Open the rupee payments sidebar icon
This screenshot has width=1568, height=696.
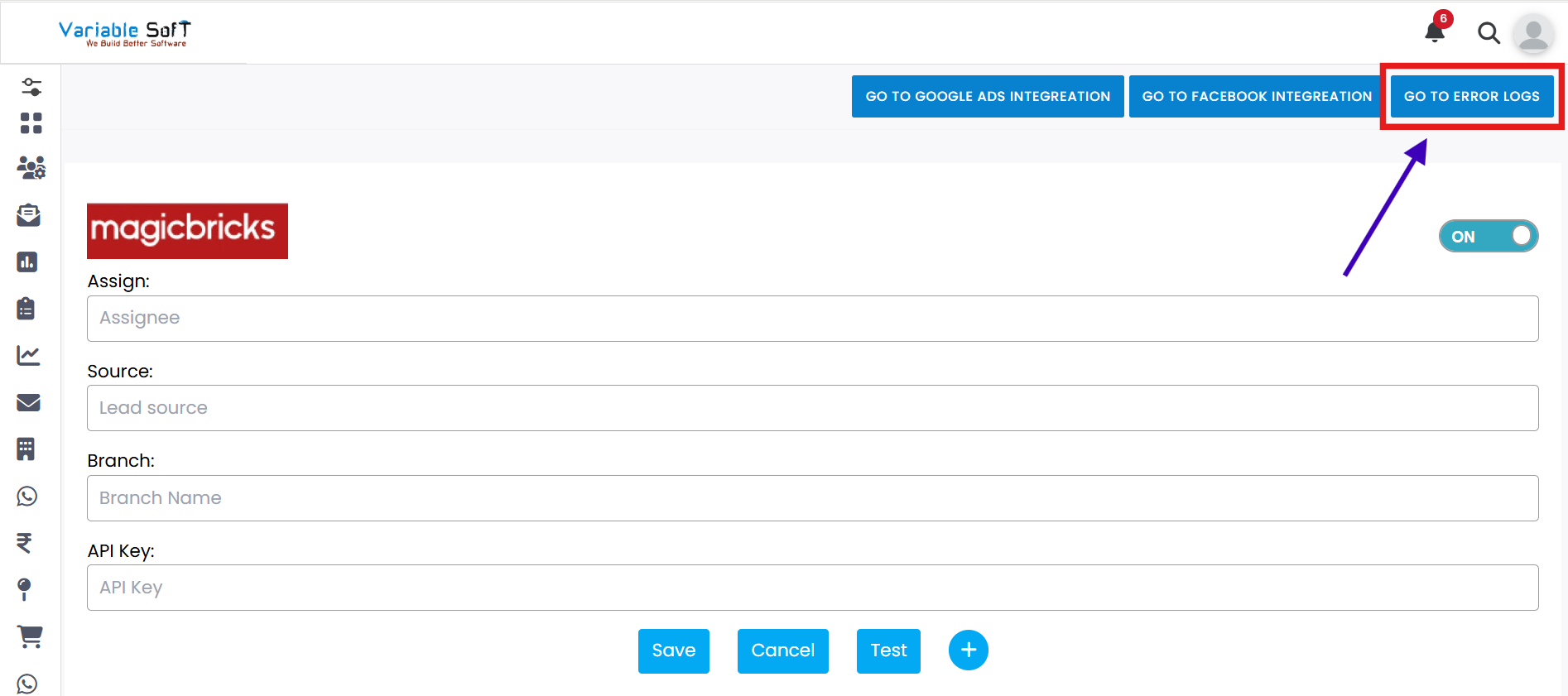(25, 543)
